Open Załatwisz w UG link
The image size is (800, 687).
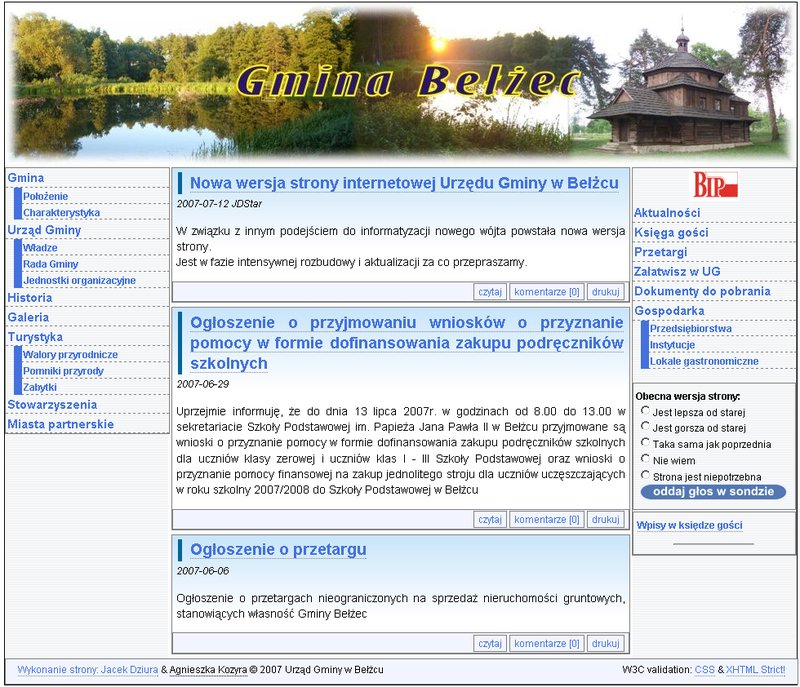(x=677, y=272)
